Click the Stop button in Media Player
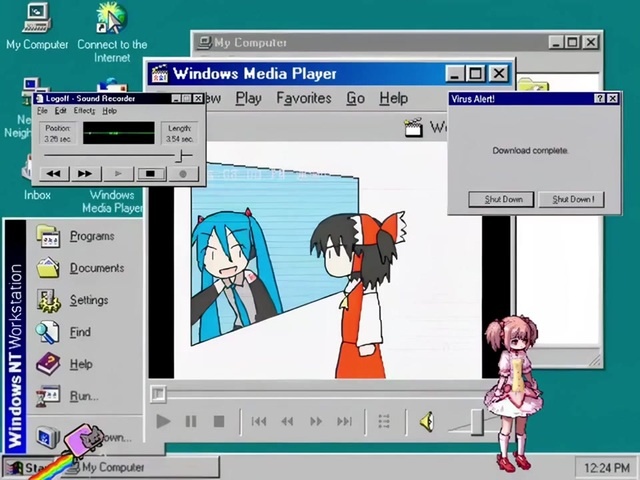640x480 pixels. tap(218, 422)
